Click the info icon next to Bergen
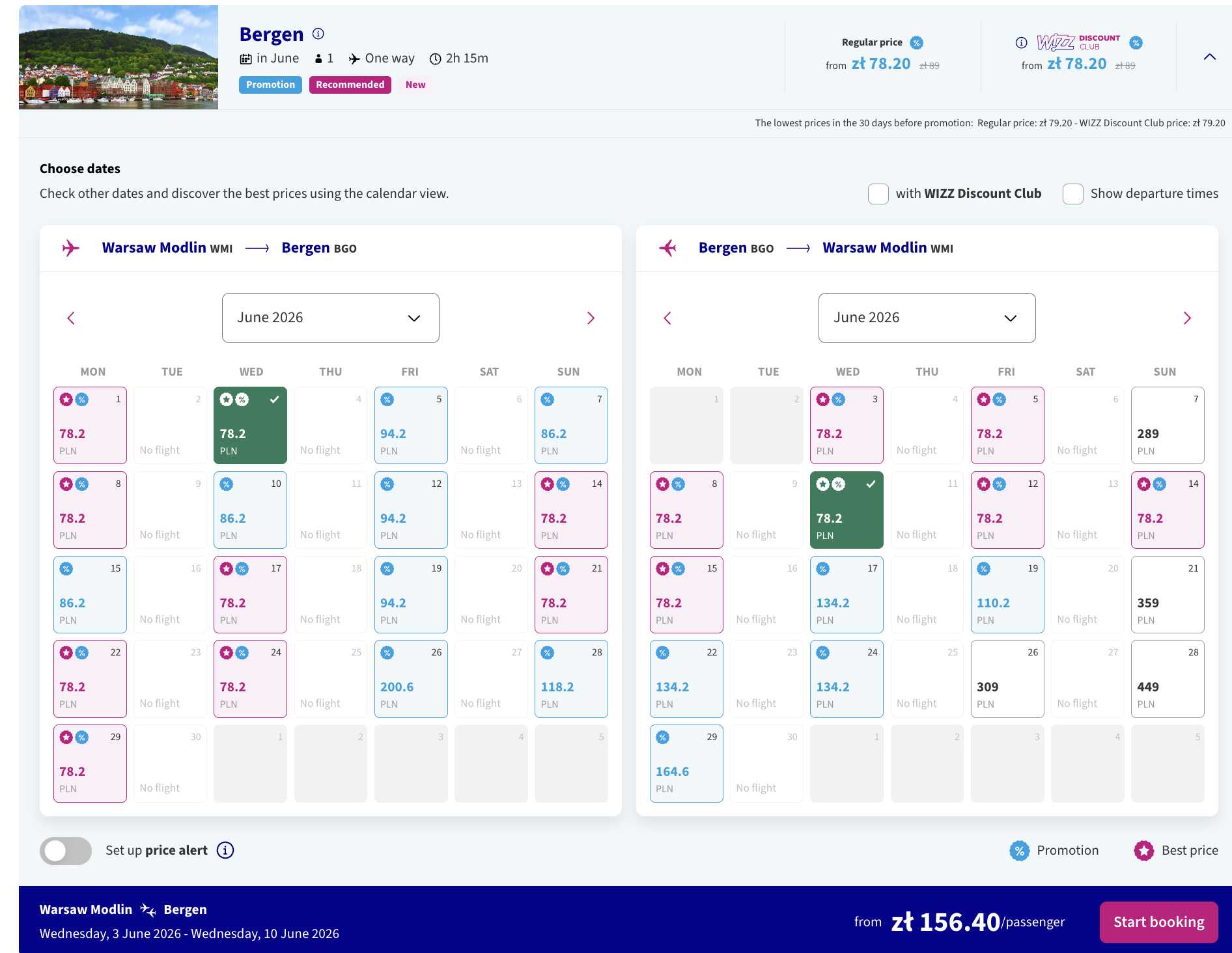This screenshot has width=1232, height=953. tap(318, 34)
